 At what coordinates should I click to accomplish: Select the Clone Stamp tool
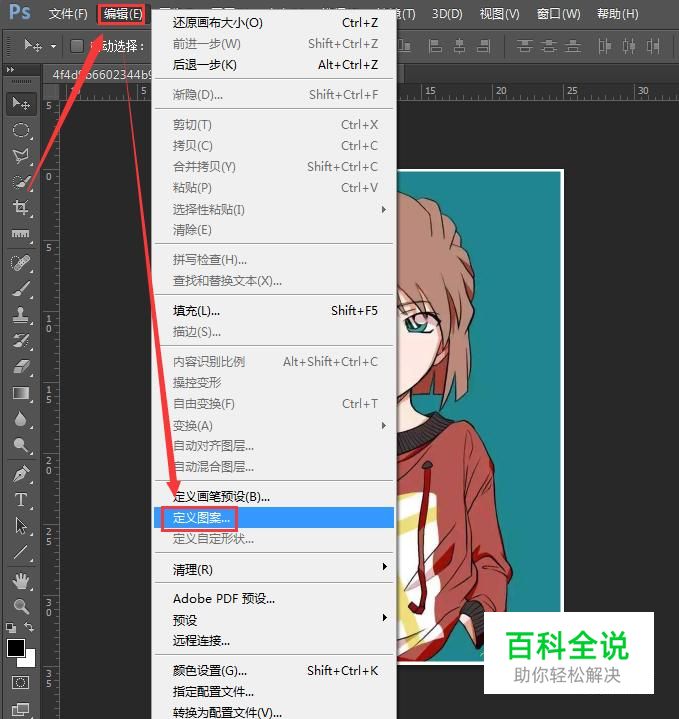coord(21,315)
